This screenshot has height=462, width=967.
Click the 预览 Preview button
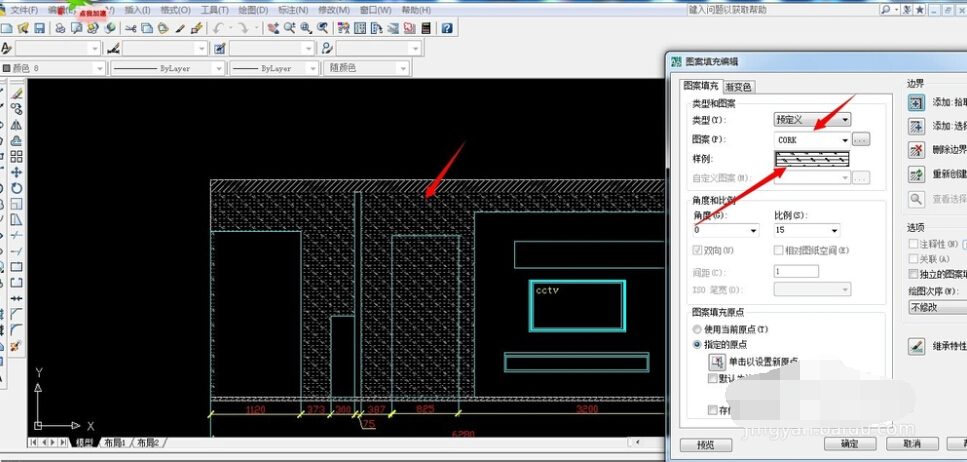(706, 445)
